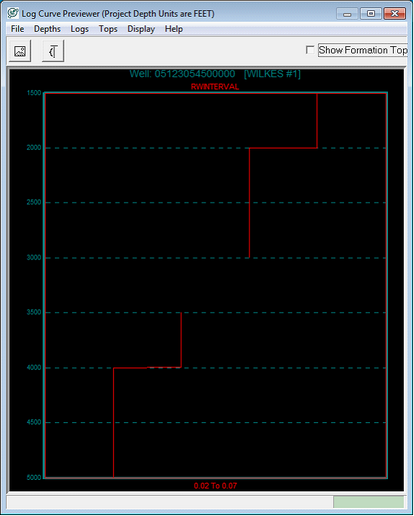The image size is (414, 516).
Task: Click the 3000 depth label
Action: 34,257
